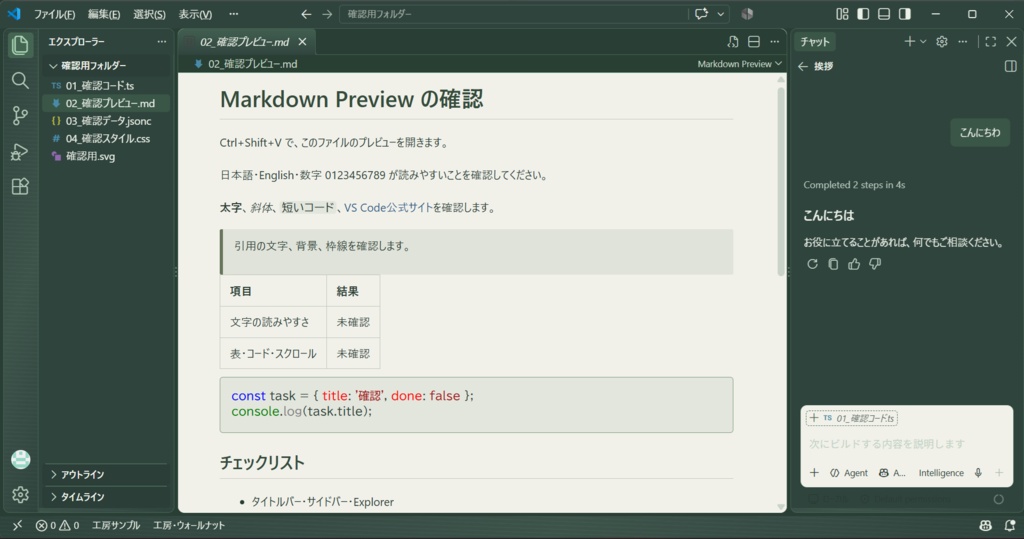This screenshot has width=1024, height=539.
Task: Open the Accounts avatar menu
Action: click(x=20, y=459)
